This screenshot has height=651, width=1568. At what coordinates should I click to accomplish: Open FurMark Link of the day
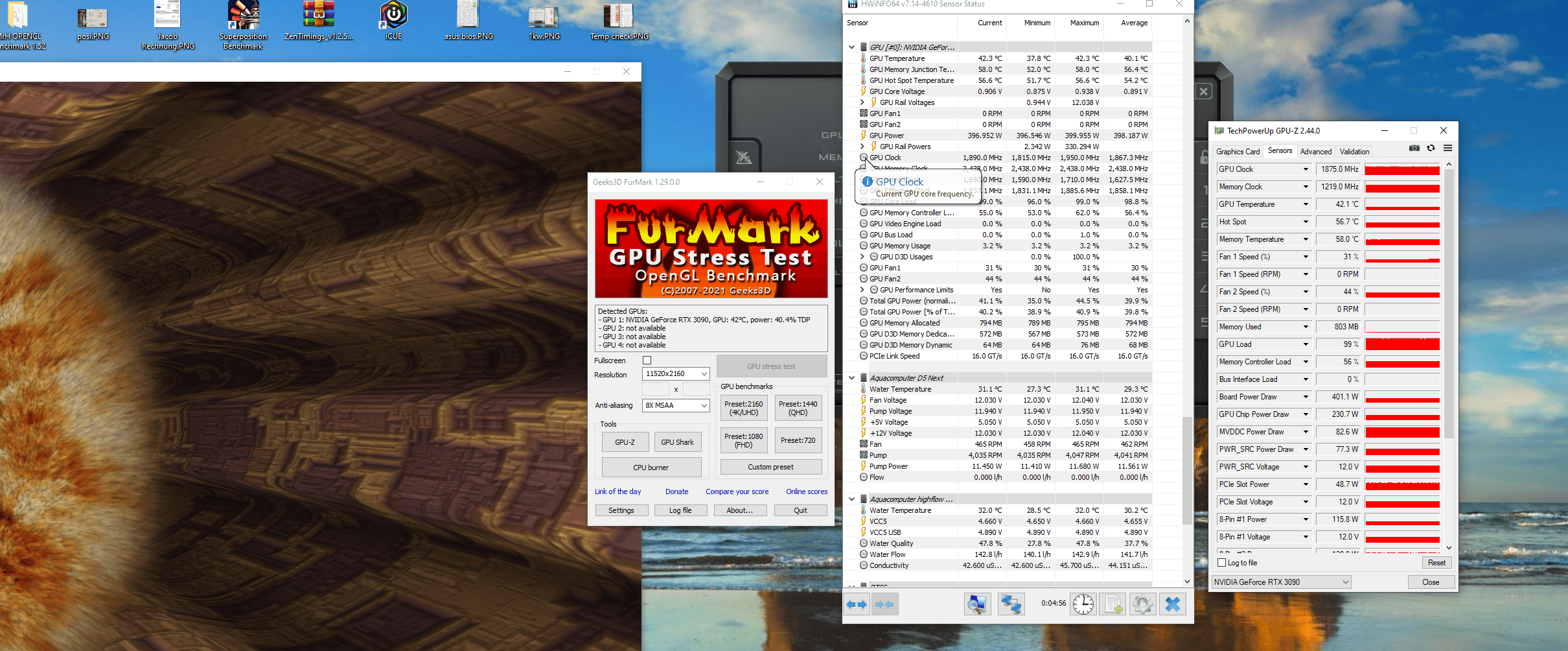pyautogui.click(x=617, y=491)
